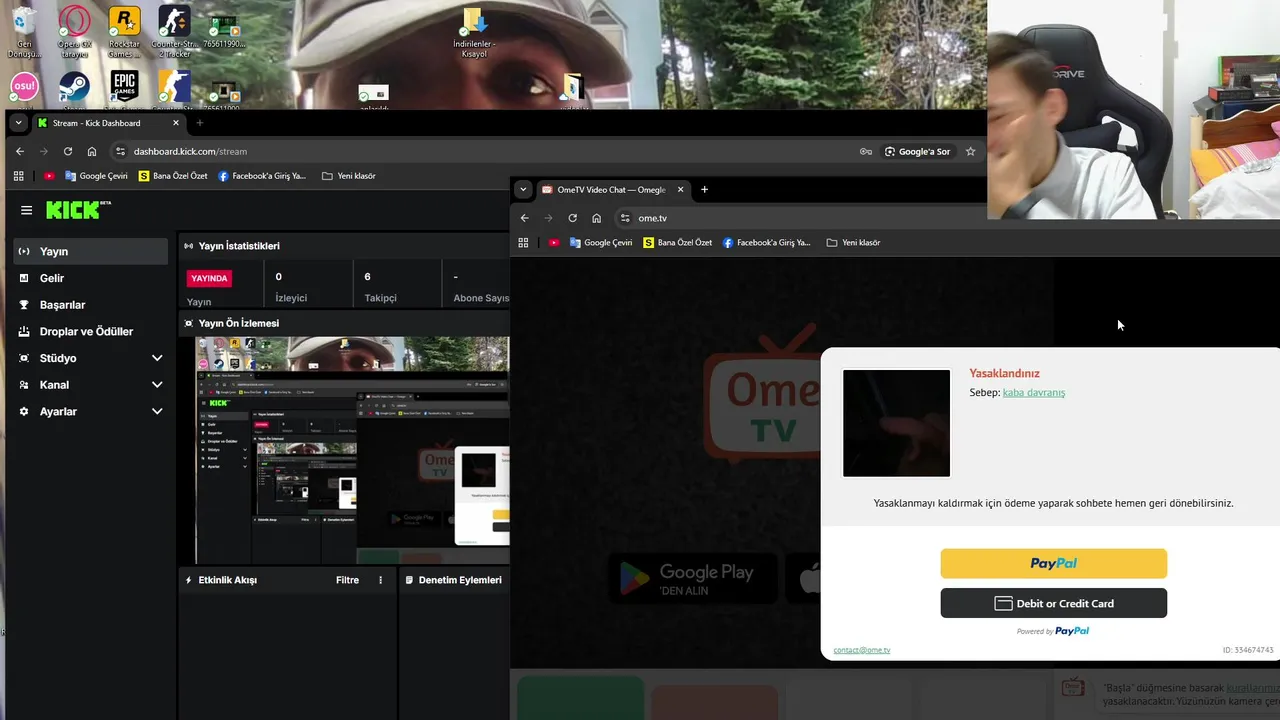Open the Epic Games desktop shortcut
1280x720 pixels.
click(124, 88)
